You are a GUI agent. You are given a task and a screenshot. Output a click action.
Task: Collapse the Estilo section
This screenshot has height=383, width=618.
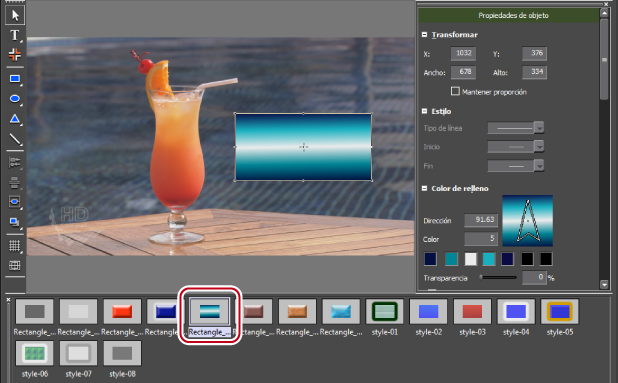pyautogui.click(x=424, y=111)
